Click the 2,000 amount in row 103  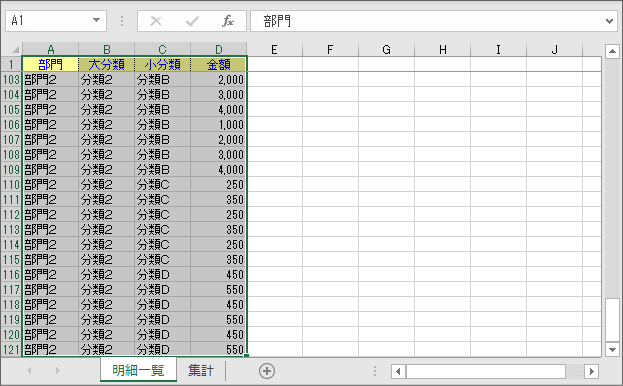click(219, 79)
